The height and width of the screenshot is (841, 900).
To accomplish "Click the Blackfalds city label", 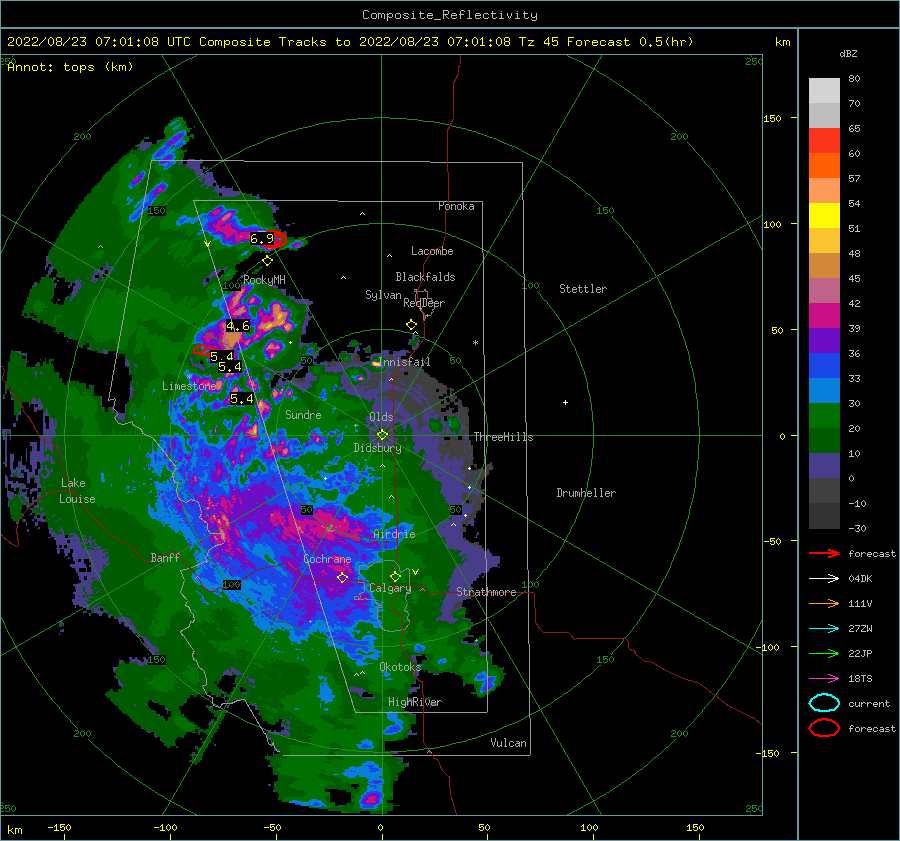I will (x=425, y=277).
